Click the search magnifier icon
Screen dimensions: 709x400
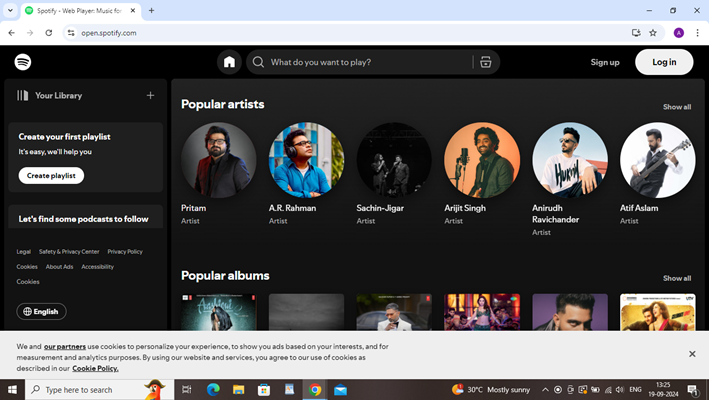coord(258,62)
